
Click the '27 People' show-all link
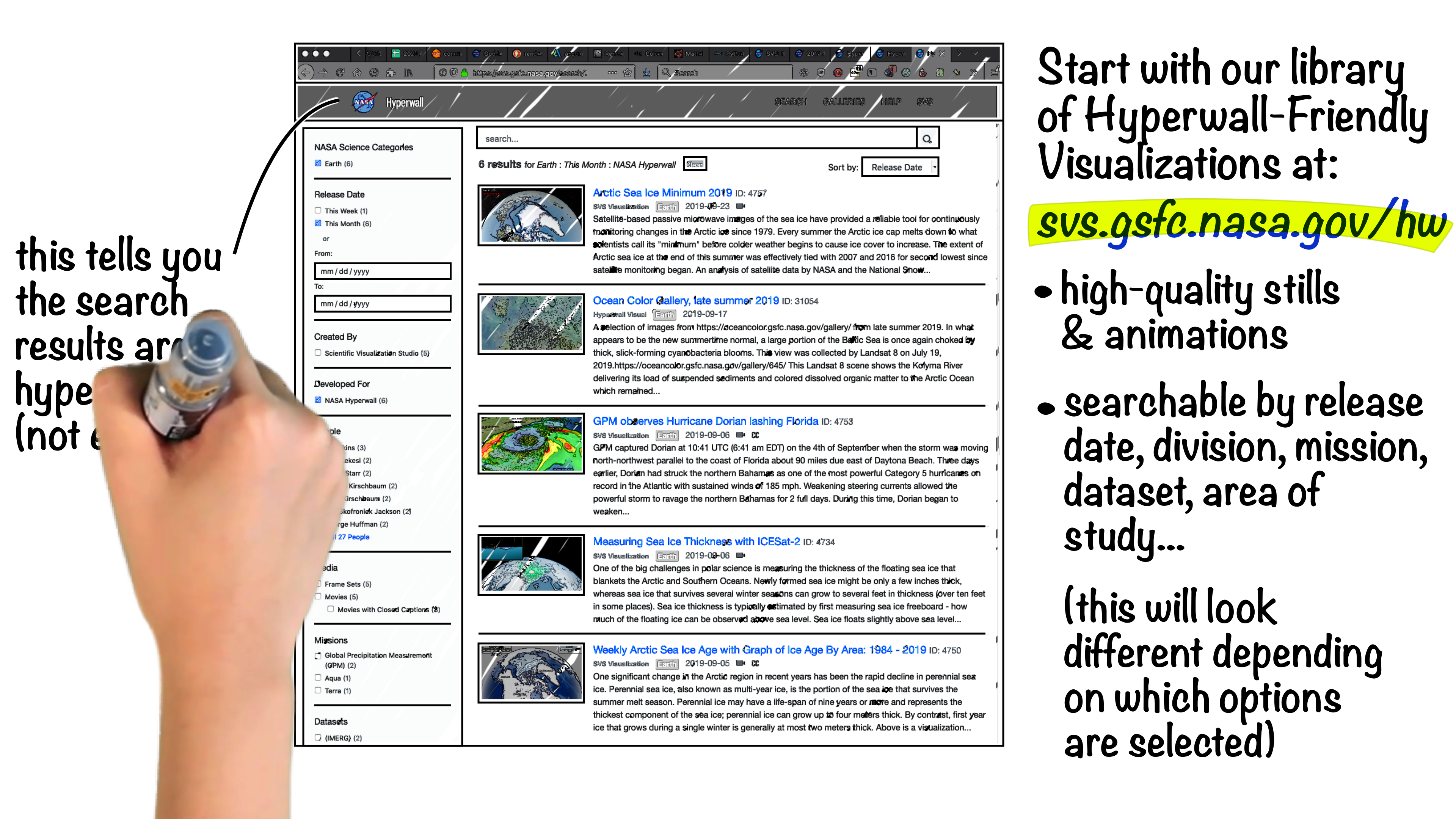pos(352,537)
